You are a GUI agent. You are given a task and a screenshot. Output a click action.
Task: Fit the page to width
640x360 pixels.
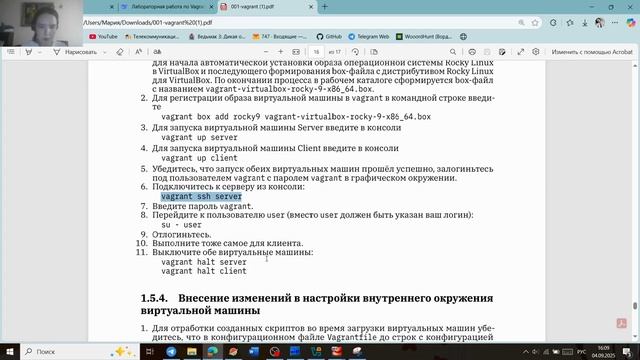tap(296, 52)
